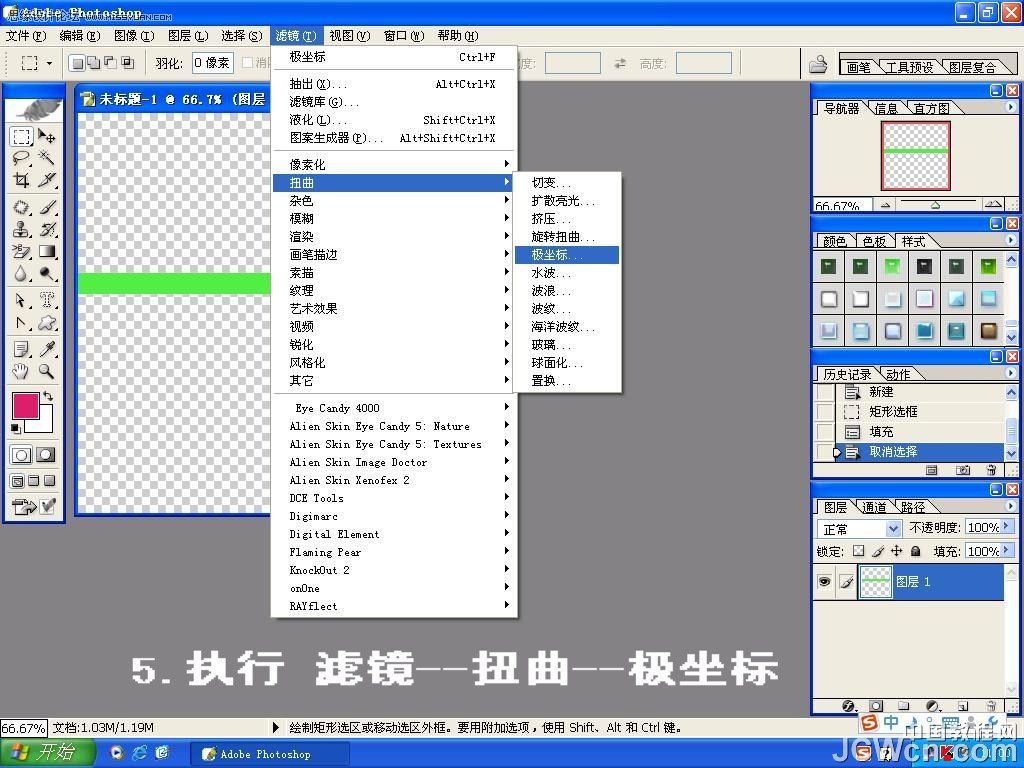Select the Gradient tool
This screenshot has height=768, width=1024.
[46, 251]
